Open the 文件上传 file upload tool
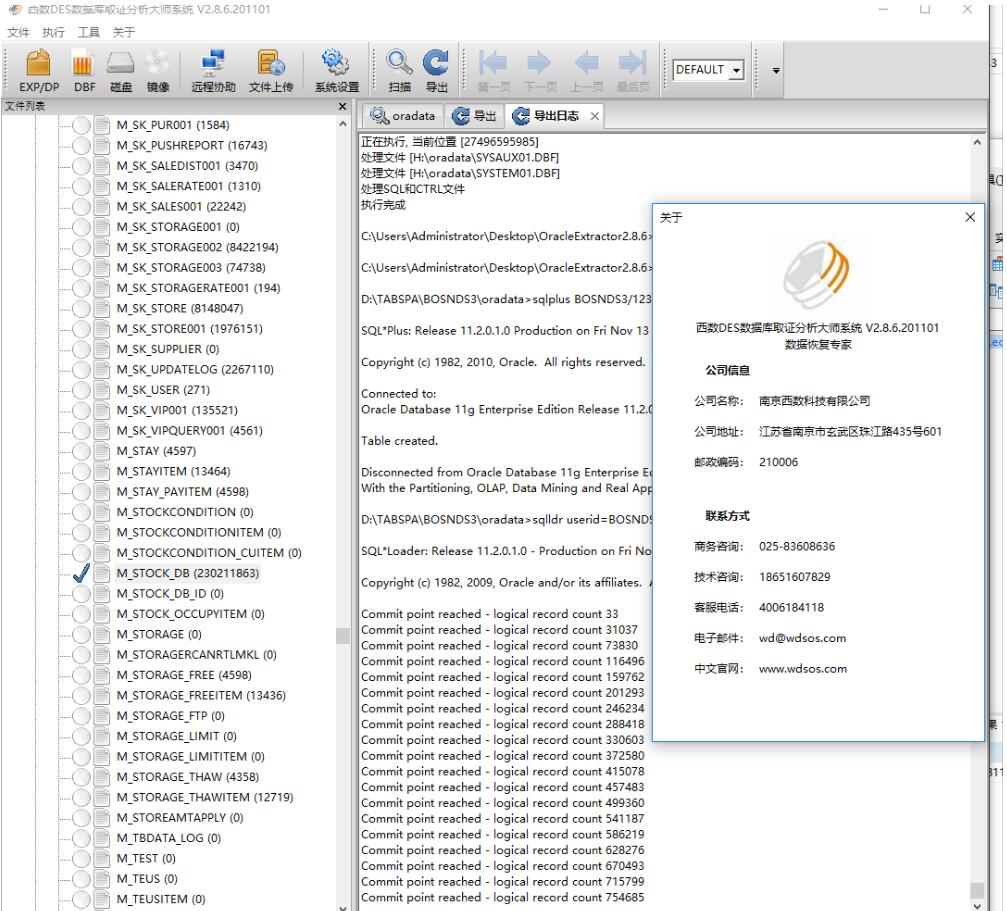Viewport: 1007px width, 911px height. tap(270, 71)
